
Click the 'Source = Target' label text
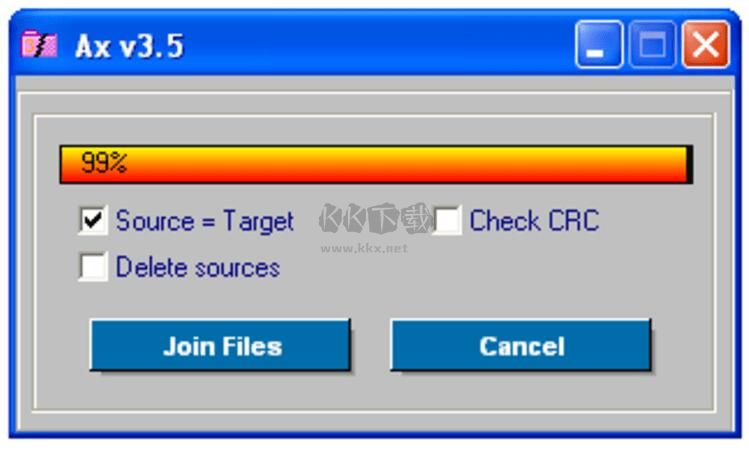(x=204, y=221)
